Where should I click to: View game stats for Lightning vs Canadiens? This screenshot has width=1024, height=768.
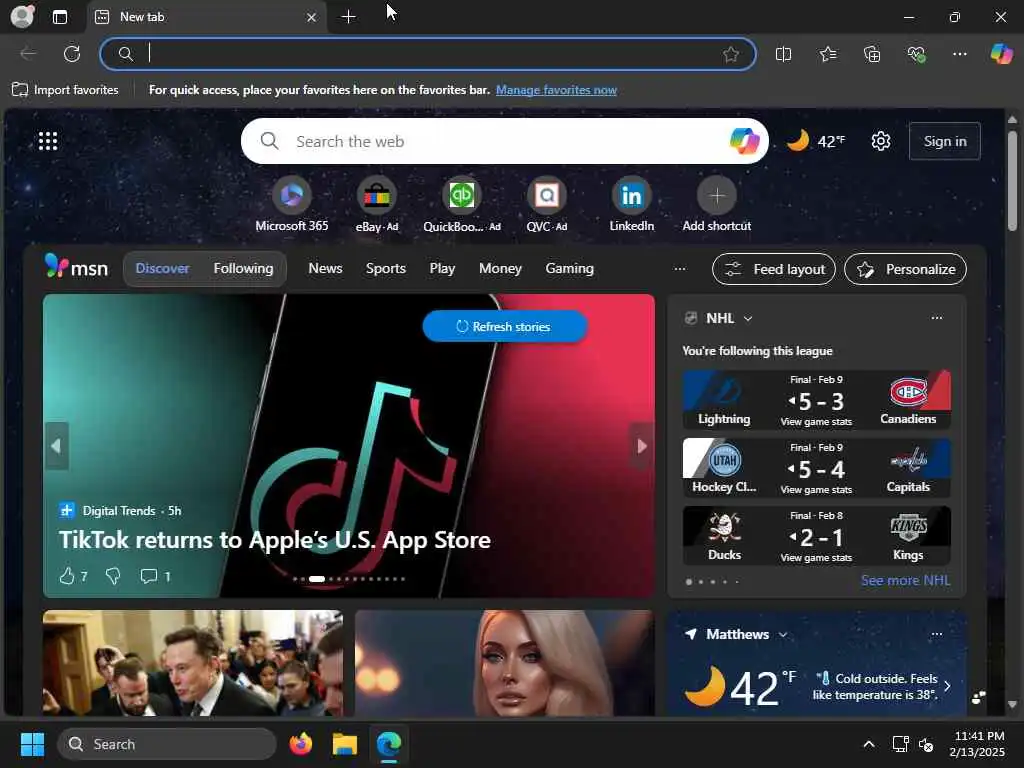point(816,422)
